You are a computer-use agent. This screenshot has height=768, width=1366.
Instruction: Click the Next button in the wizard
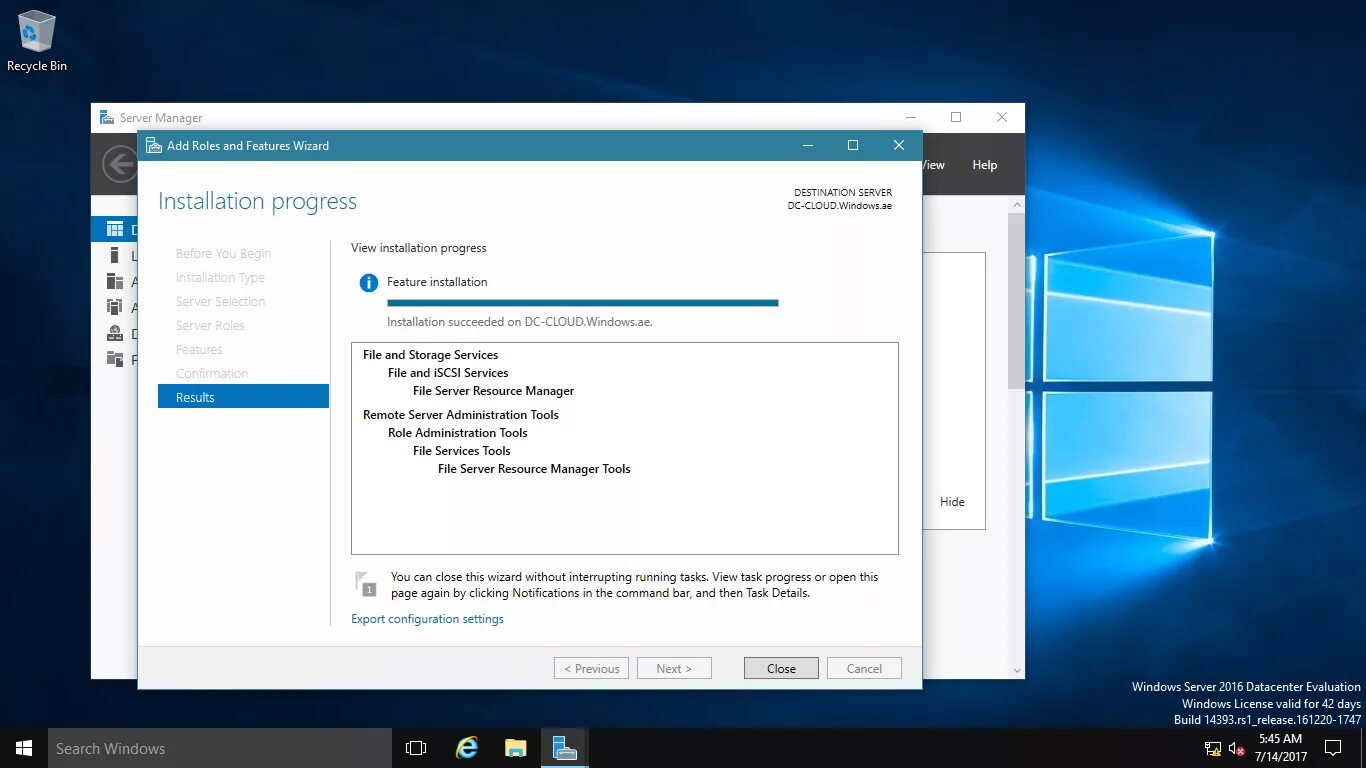click(674, 668)
